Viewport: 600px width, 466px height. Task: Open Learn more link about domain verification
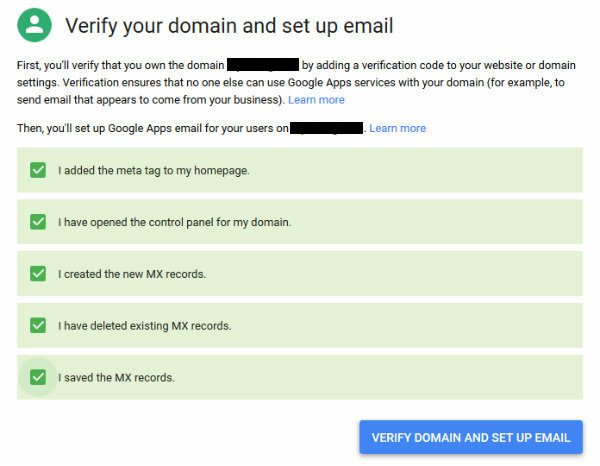click(316, 100)
